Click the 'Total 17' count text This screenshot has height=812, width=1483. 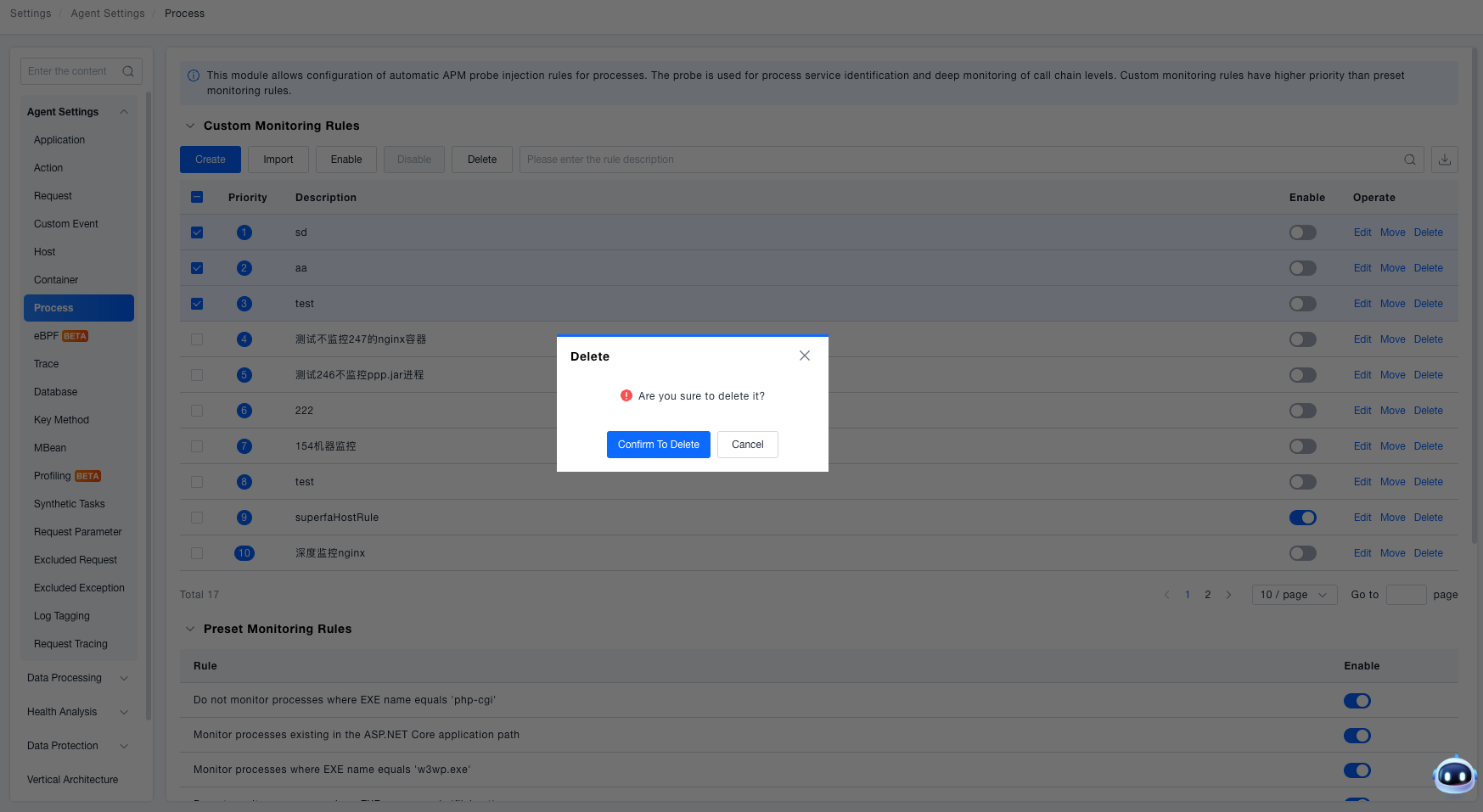(x=199, y=595)
